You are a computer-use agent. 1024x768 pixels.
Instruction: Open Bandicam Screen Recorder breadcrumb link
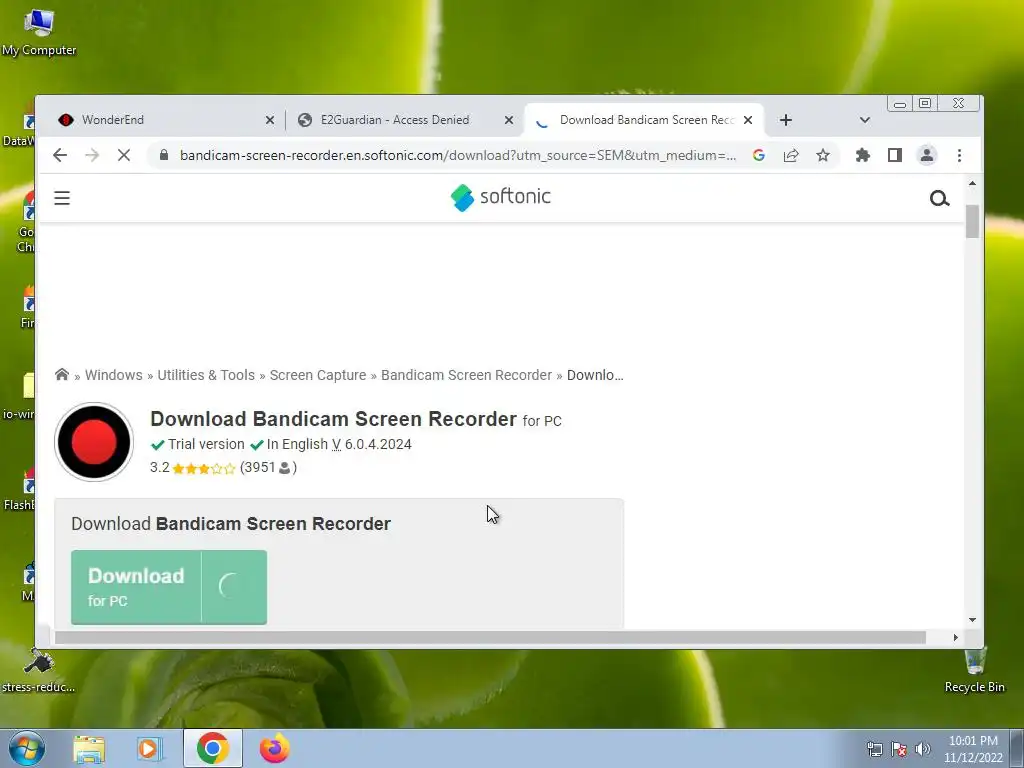(x=466, y=375)
